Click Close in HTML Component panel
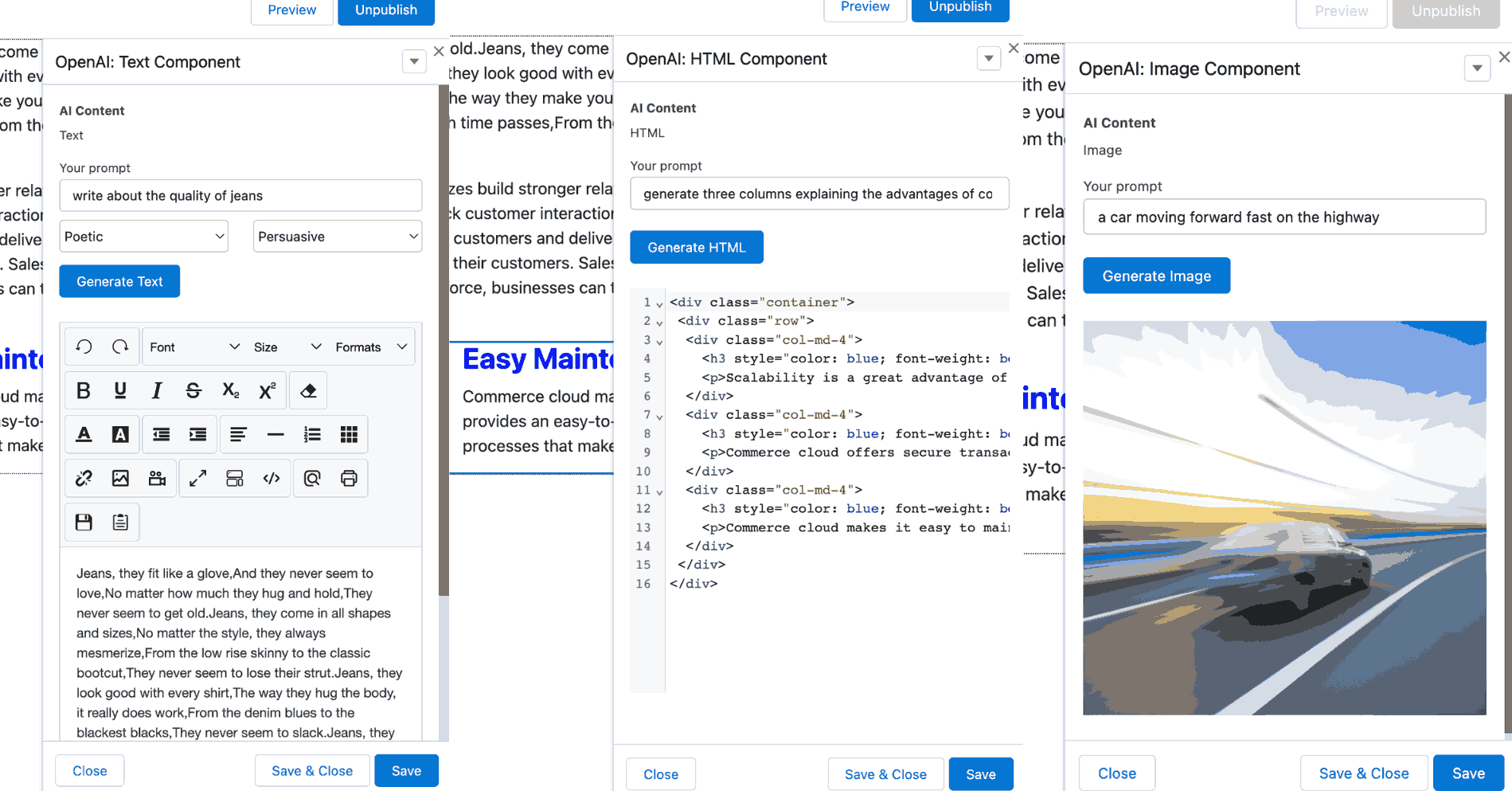Screen dimensions: 1512x791 661,774
